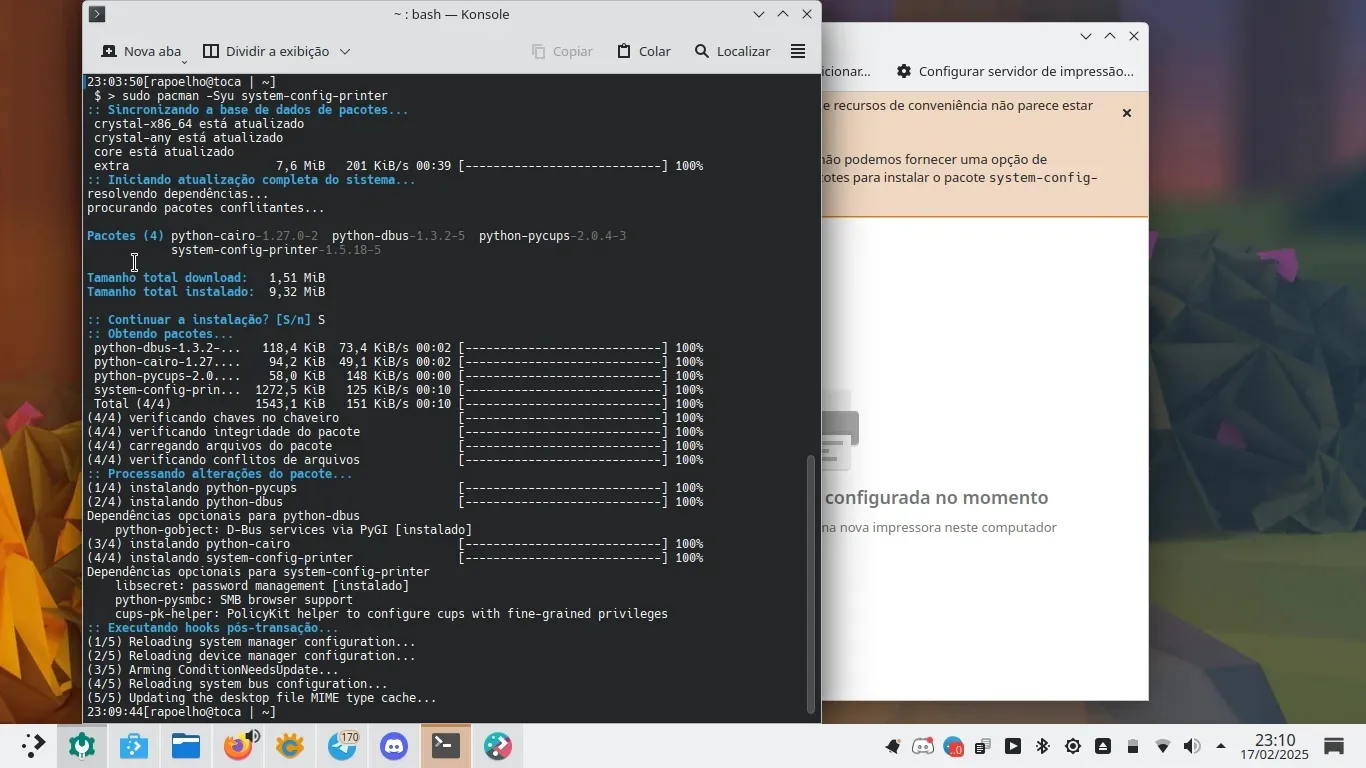Open Wi-Fi network tray icon
1366x768 pixels.
point(1162,746)
